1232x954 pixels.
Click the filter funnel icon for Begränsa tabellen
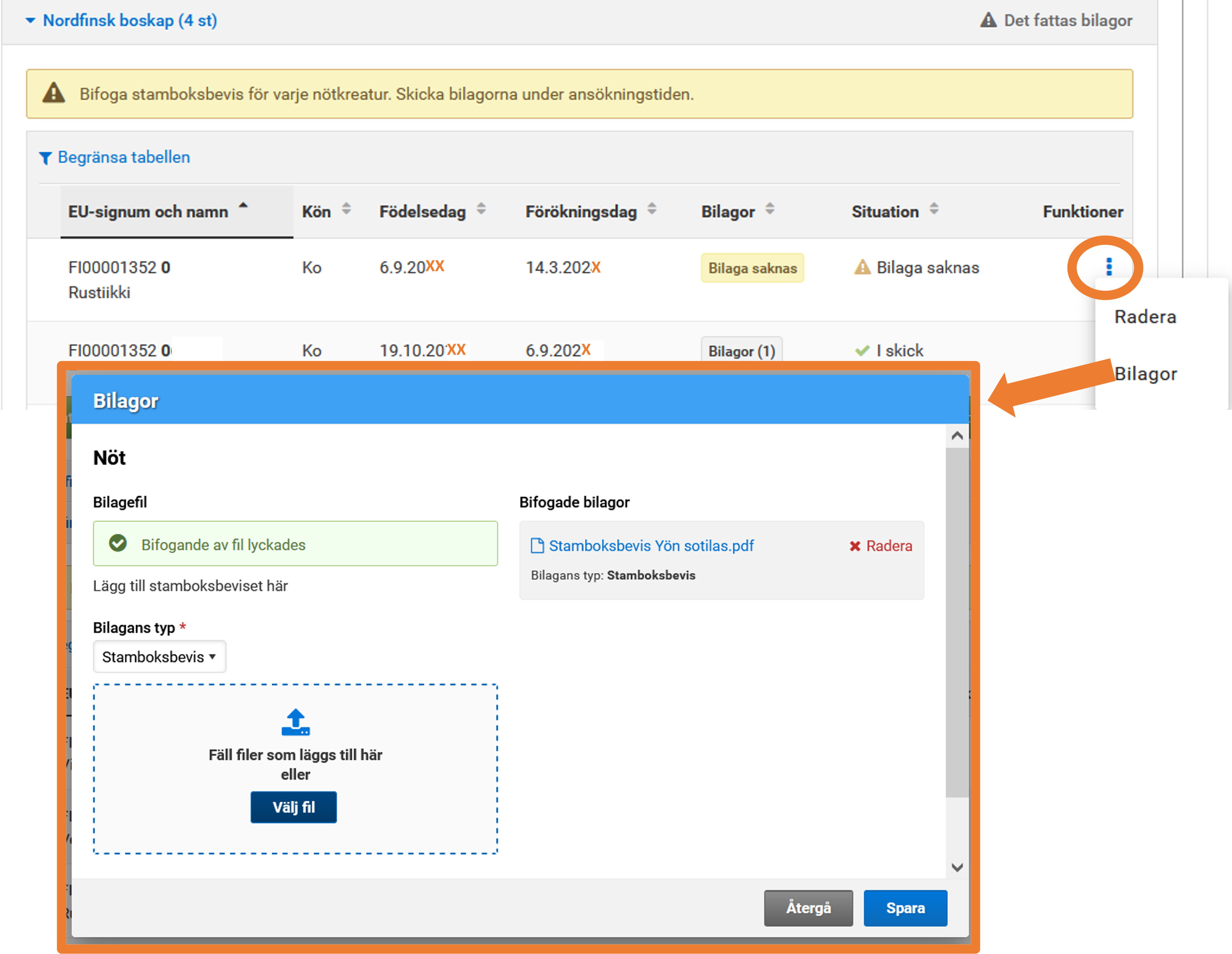(x=45, y=158)
